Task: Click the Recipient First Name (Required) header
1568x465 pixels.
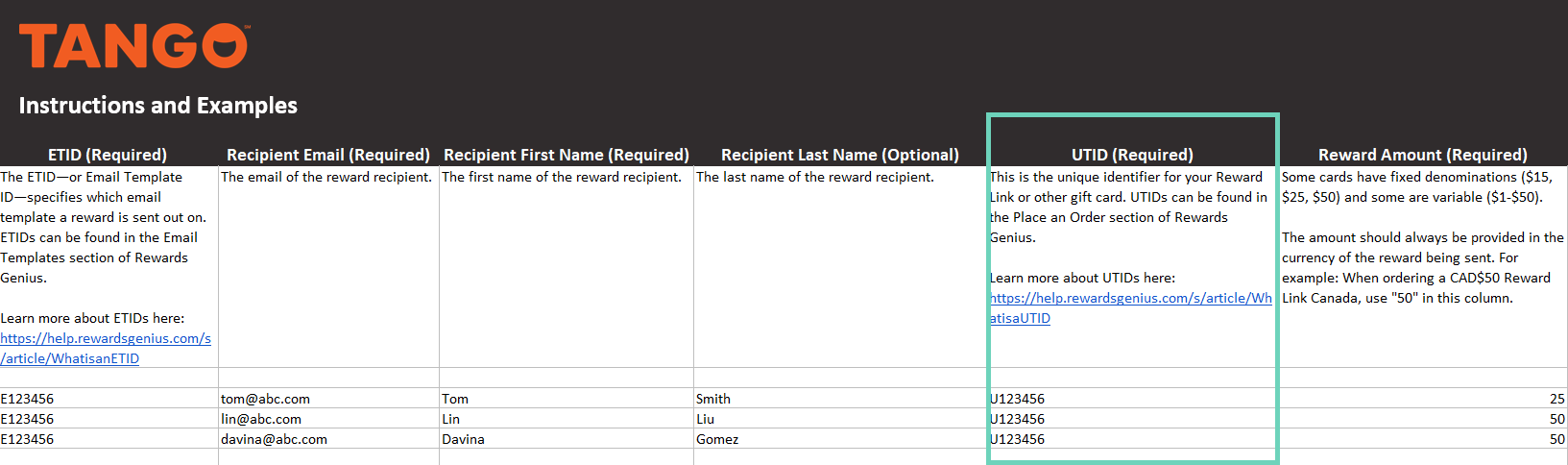Action: pyautogui.click(x=566, y=155)
